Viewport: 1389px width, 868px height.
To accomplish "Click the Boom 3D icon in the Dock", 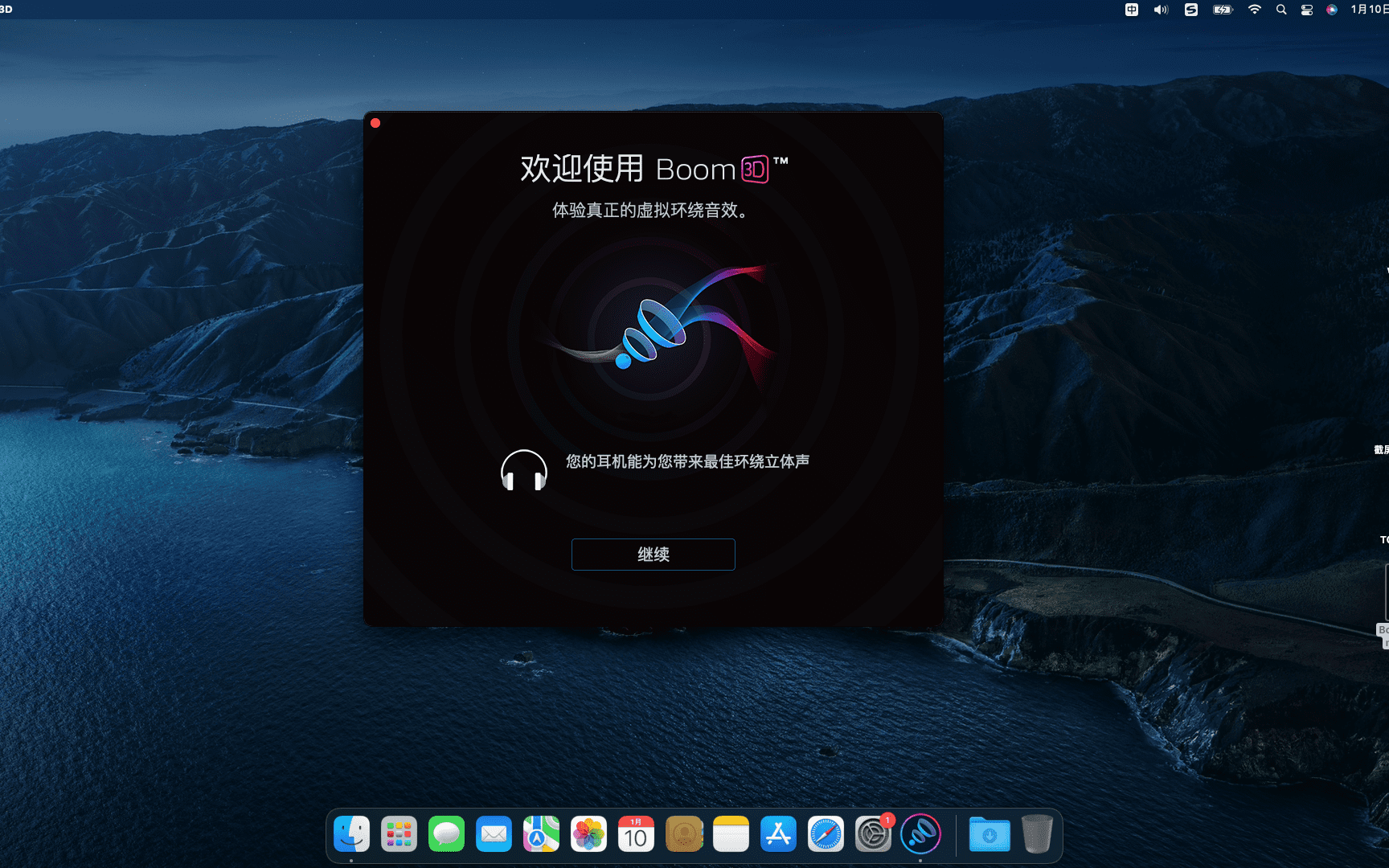I will tap(921, 834).
